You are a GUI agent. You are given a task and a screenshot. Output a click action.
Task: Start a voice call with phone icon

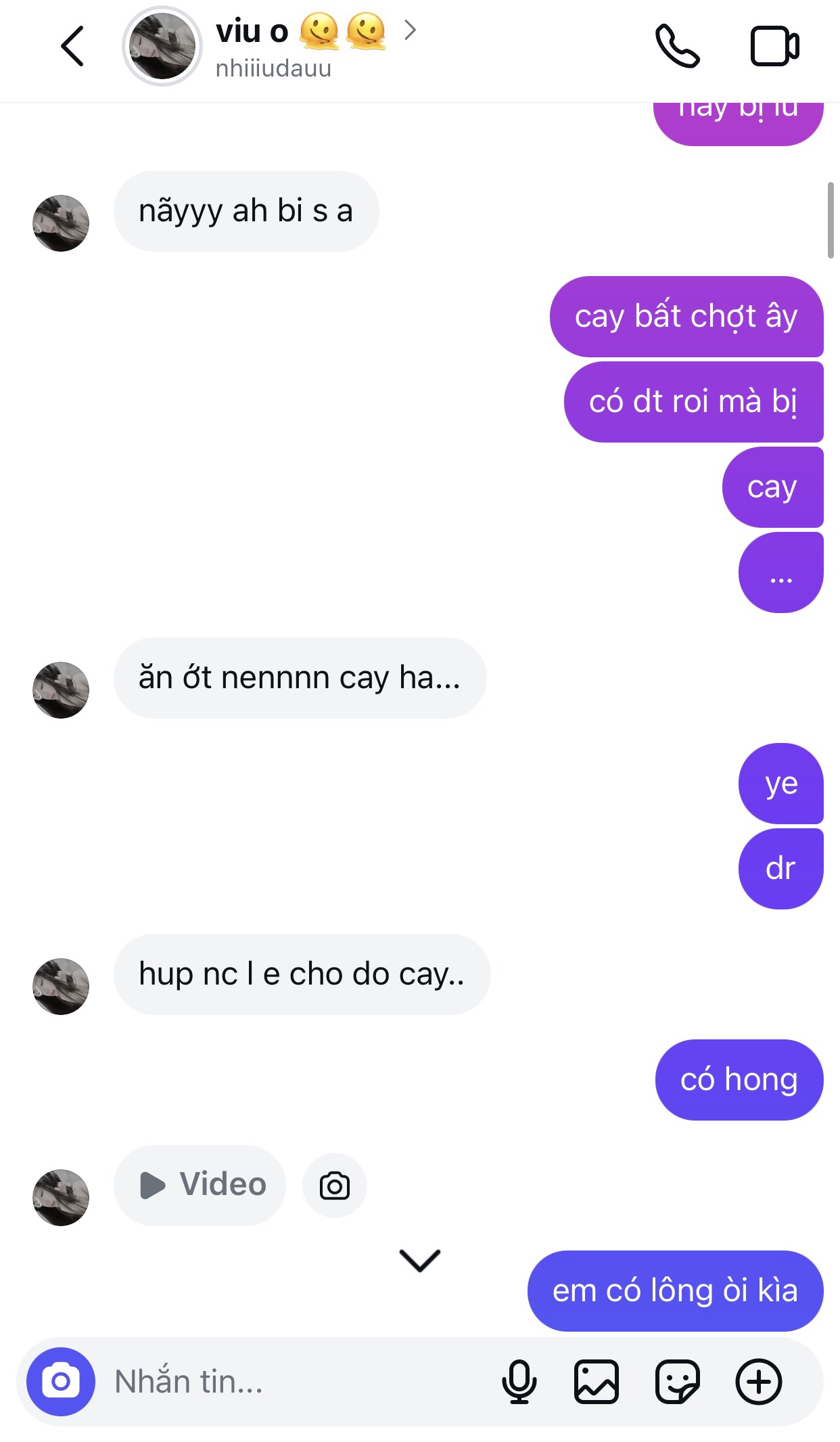677,46
